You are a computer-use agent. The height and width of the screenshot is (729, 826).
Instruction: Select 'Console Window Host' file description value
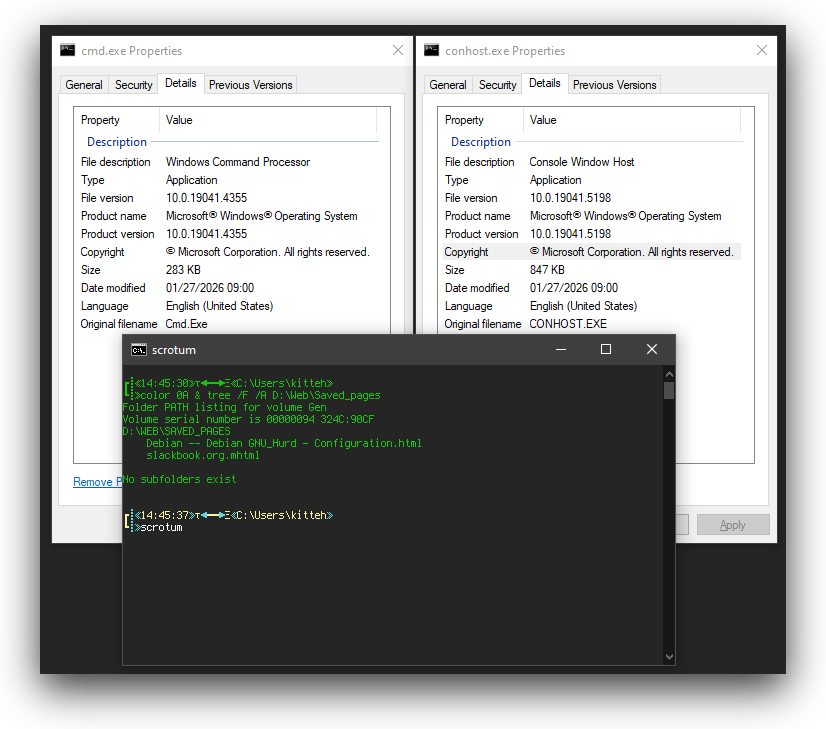point(582,162)
